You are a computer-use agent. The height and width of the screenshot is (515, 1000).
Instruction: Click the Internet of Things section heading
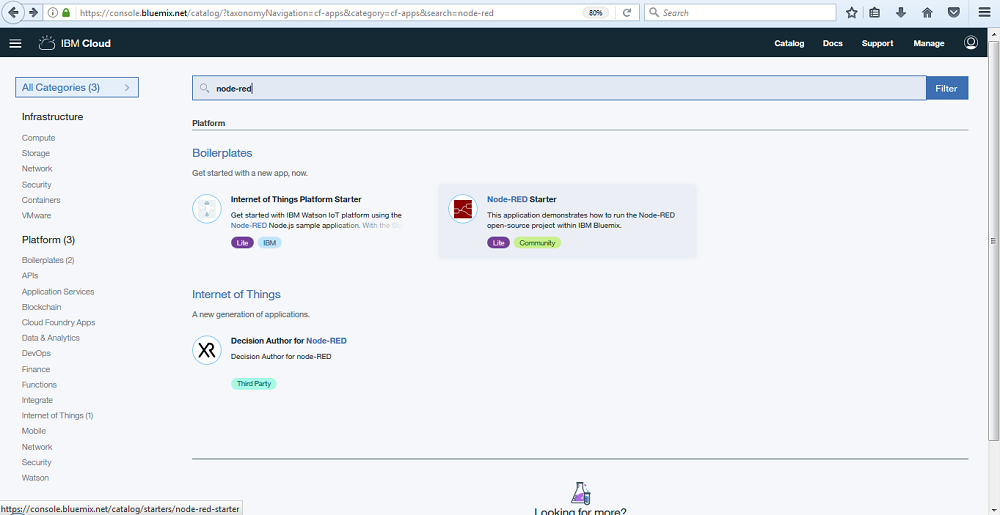pyautogui.click(x=236, y=294)
